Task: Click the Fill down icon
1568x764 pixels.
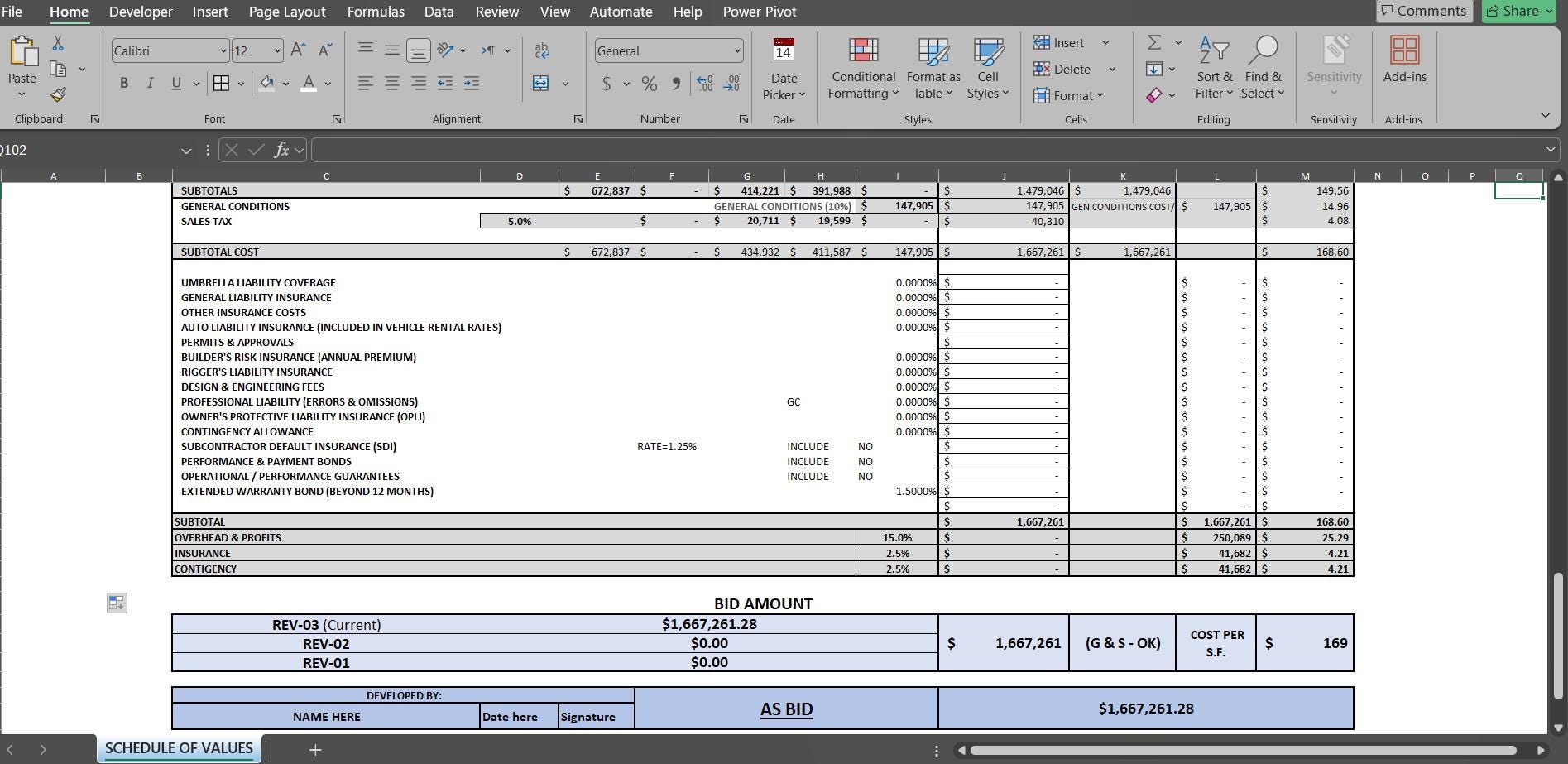Action: click(x=1154, y=69)
